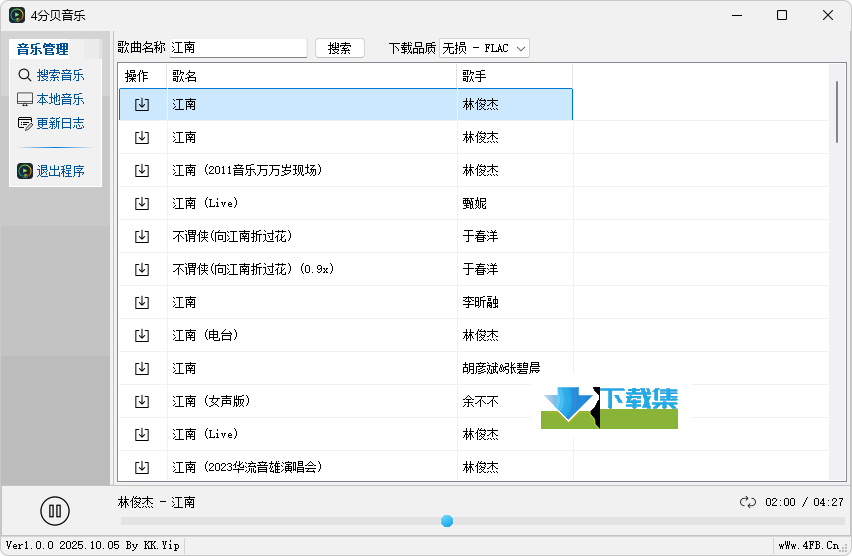Click the results list vertical scrollbar
Image resolution: width=852 pixels, height=556 pixels.
(837, 112)
